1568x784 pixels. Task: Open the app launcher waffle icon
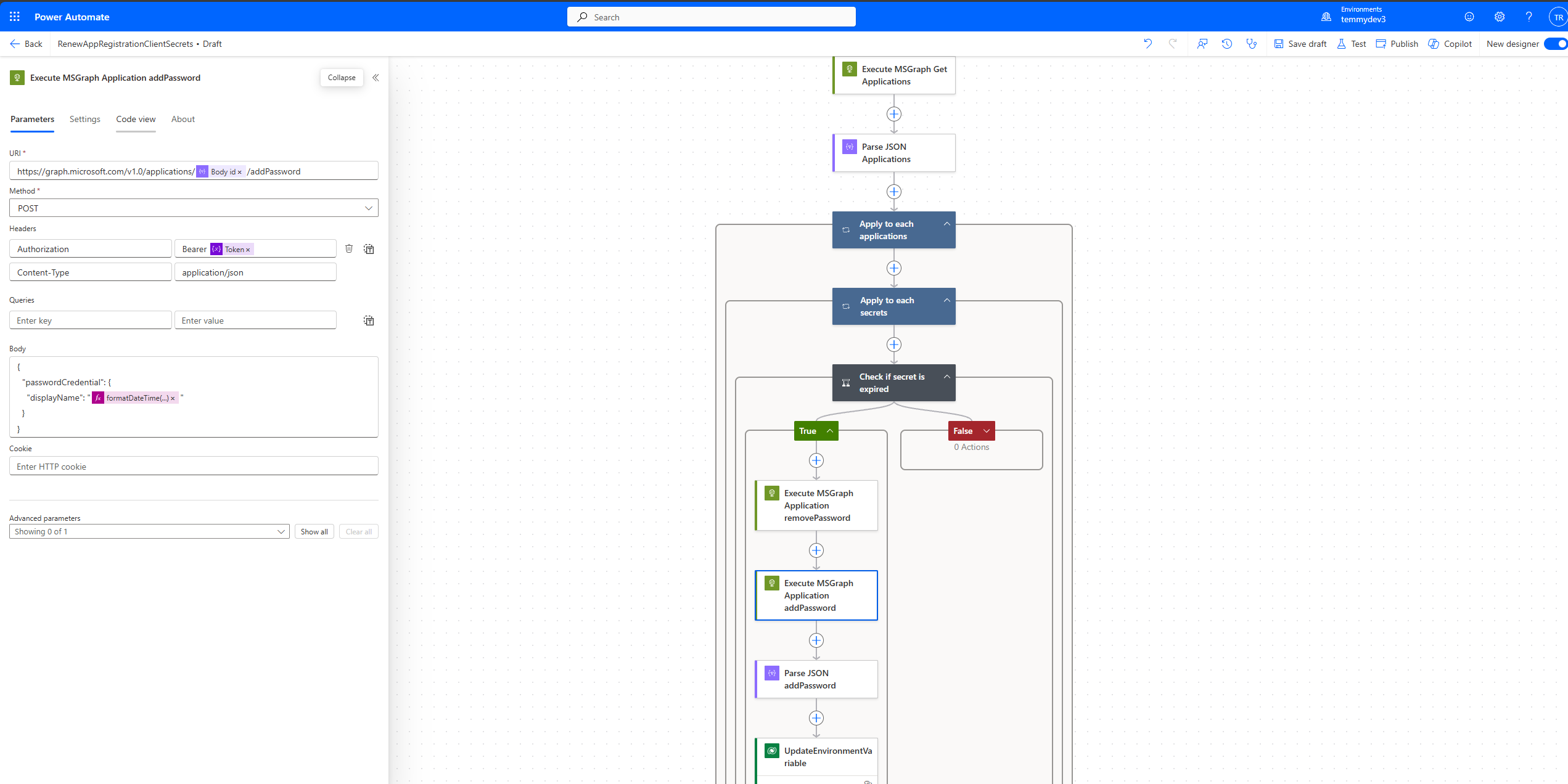pos(15,17)
